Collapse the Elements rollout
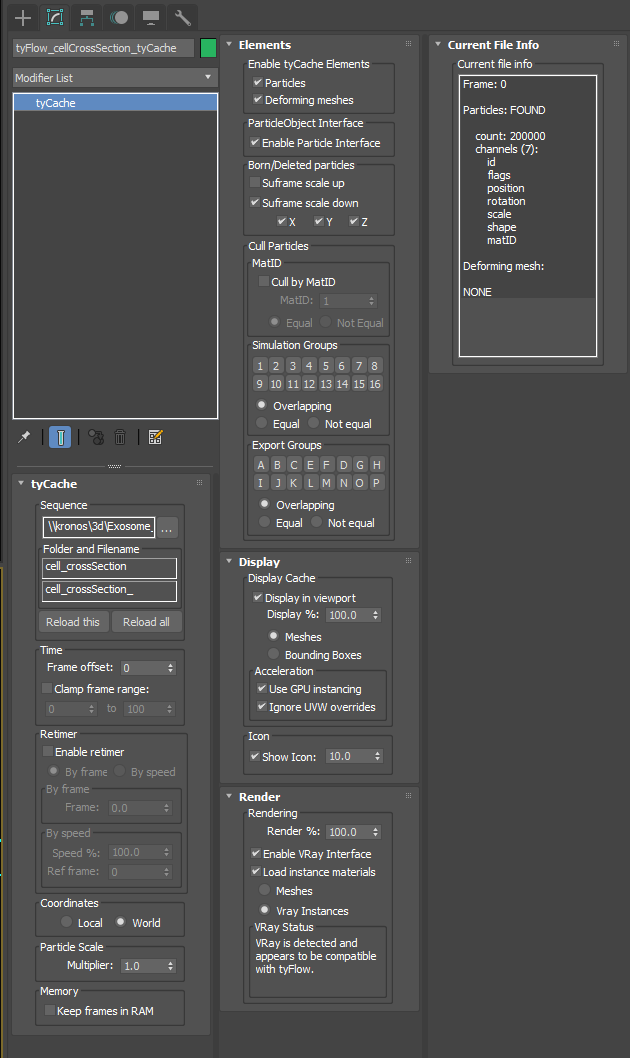This screenshot has height=1058, width=630. [229, 45]
